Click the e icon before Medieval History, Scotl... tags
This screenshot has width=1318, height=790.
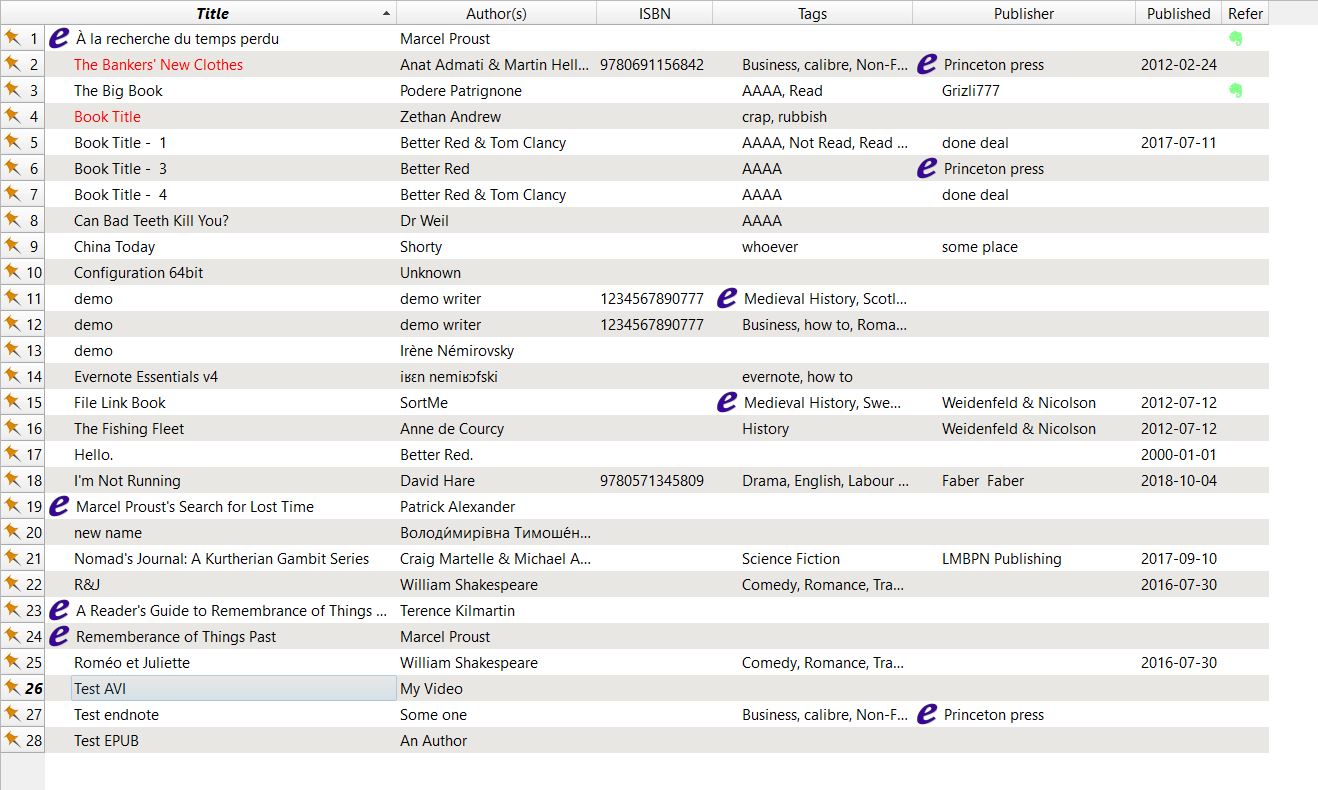pos(727,298)
